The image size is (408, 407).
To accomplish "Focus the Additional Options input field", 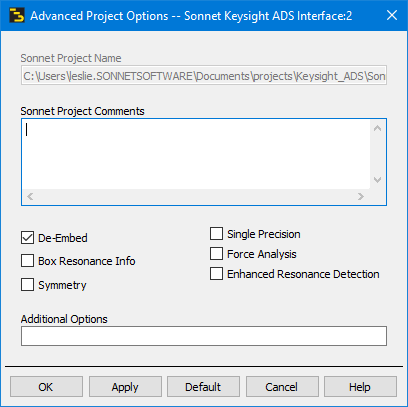I will [x=204, y=336].
